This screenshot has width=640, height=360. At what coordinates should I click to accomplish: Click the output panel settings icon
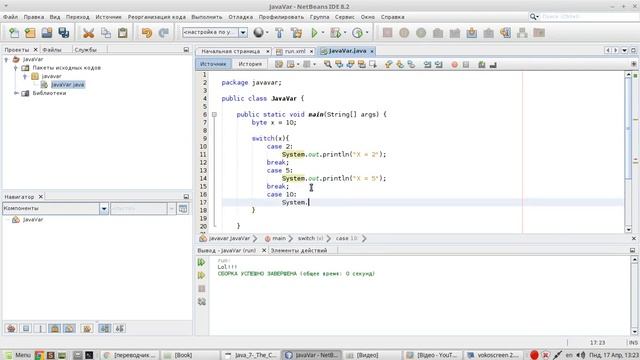[202, 302]
